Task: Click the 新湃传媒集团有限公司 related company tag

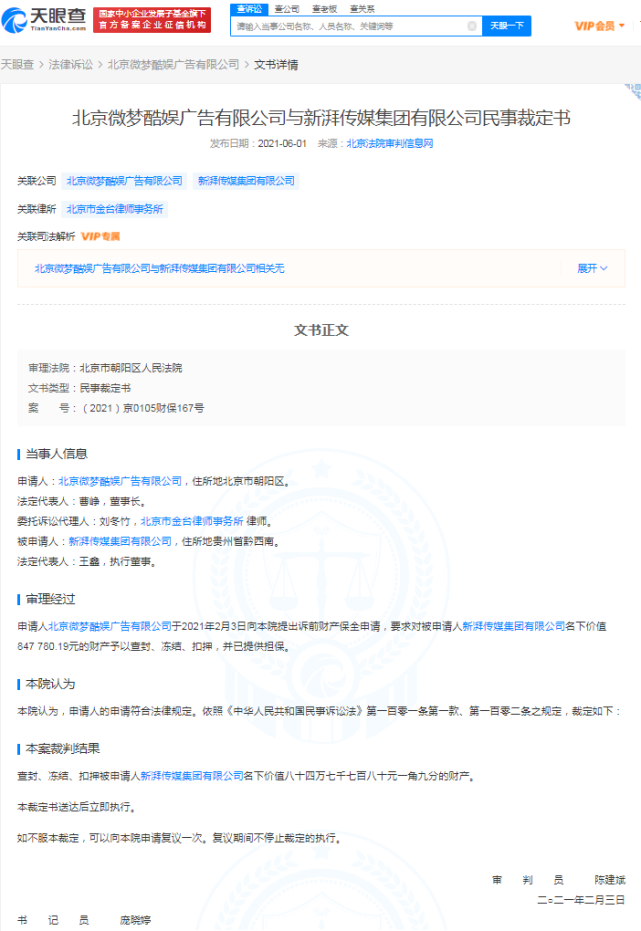Action: [x=246, y=181]
